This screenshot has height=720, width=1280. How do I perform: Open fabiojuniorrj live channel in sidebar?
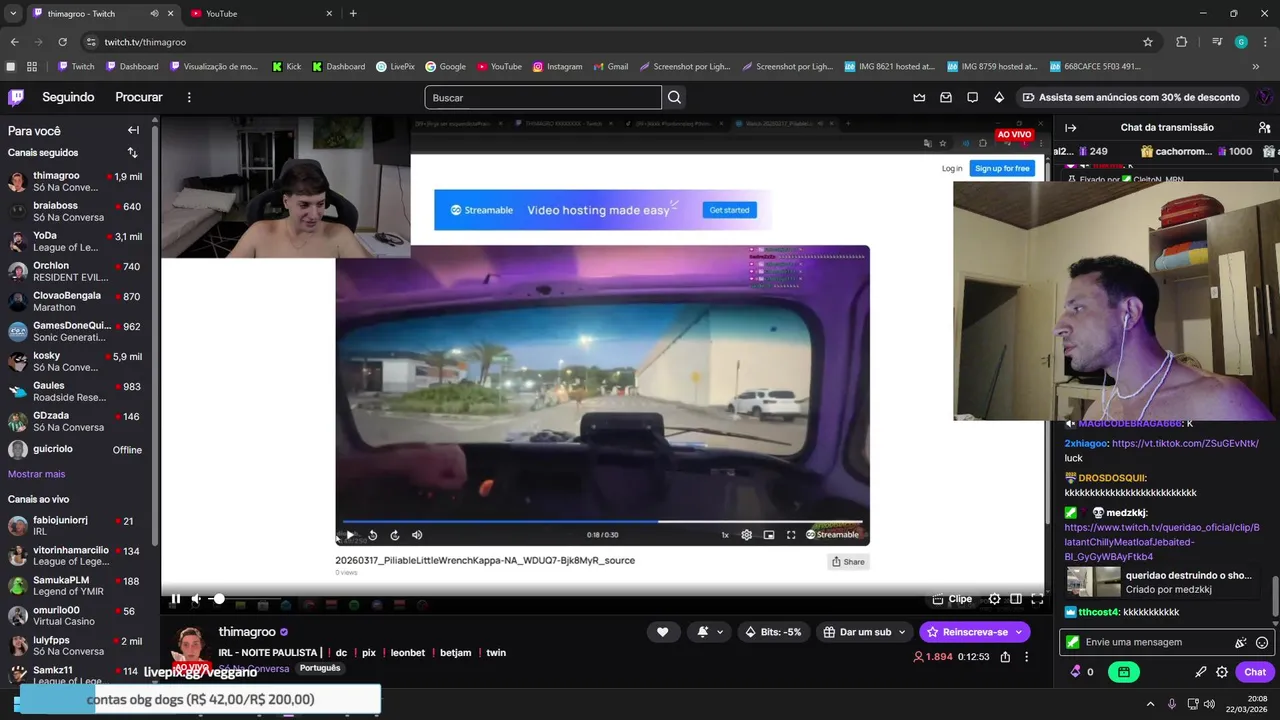(77, 526)
